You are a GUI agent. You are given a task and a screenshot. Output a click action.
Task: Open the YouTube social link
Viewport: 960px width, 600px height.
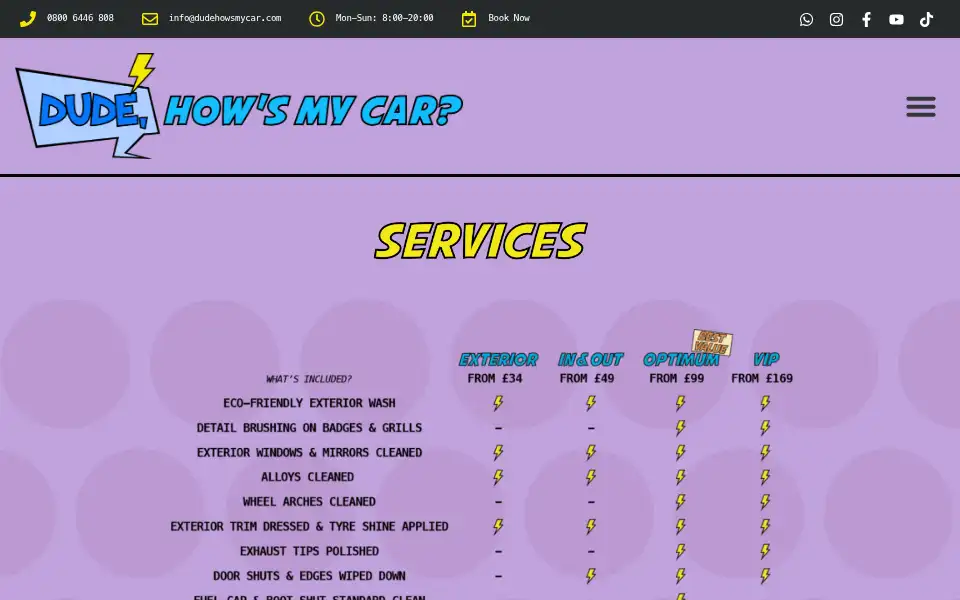[x=896, y=20]
